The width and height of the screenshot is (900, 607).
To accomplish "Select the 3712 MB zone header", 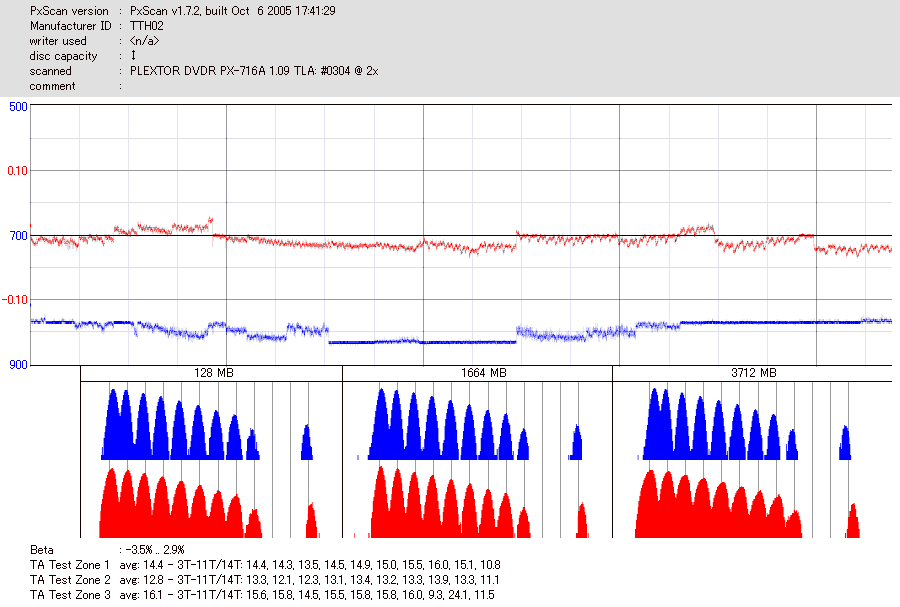I will 752,373.
